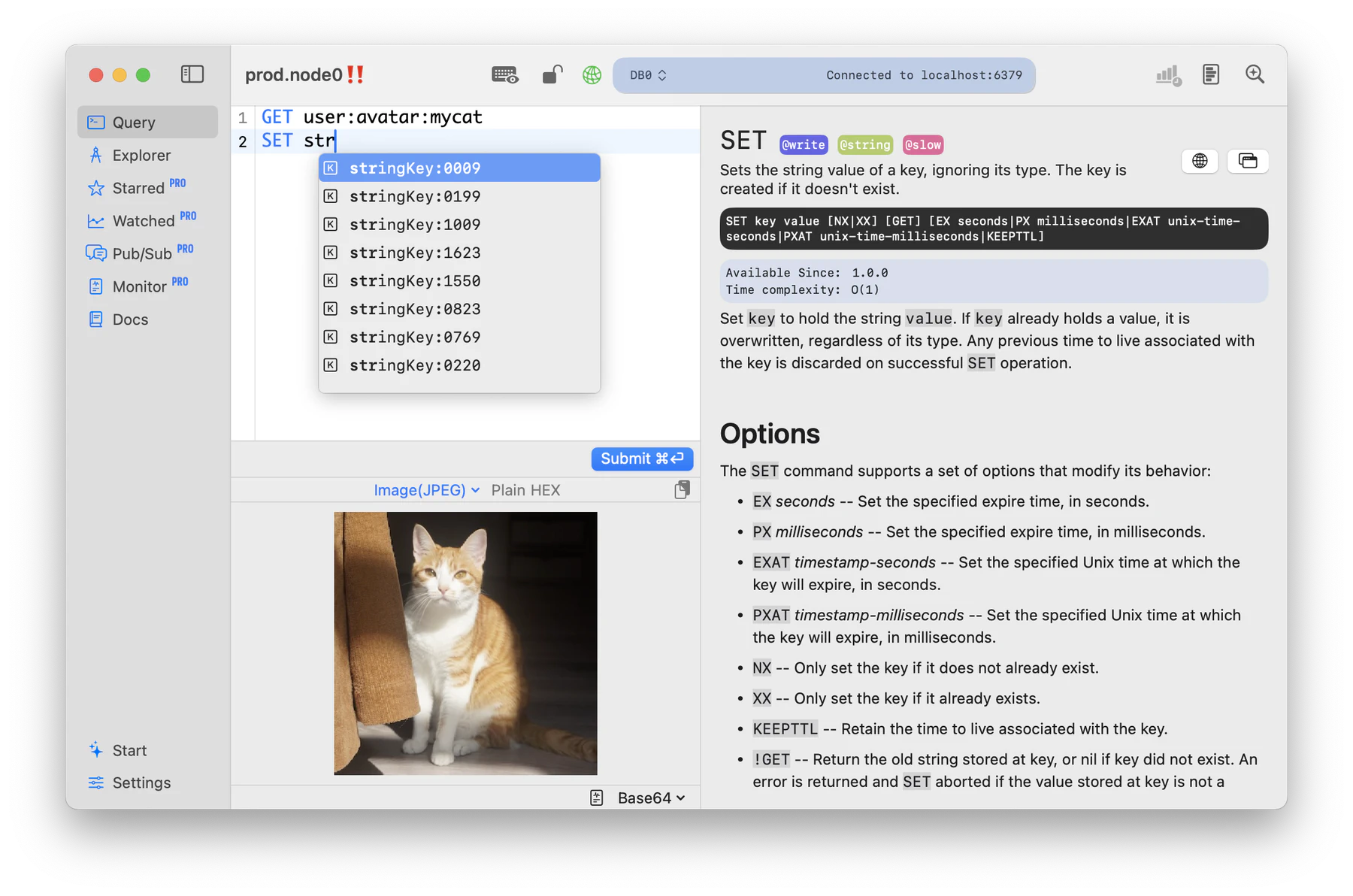Click the Base64 encoding icon at bottom

point(596,797)
